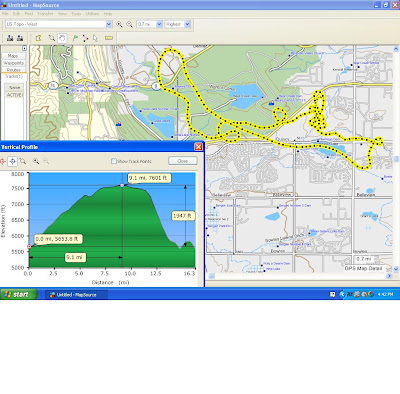Open the Transfer menu

tap(45, 14)
